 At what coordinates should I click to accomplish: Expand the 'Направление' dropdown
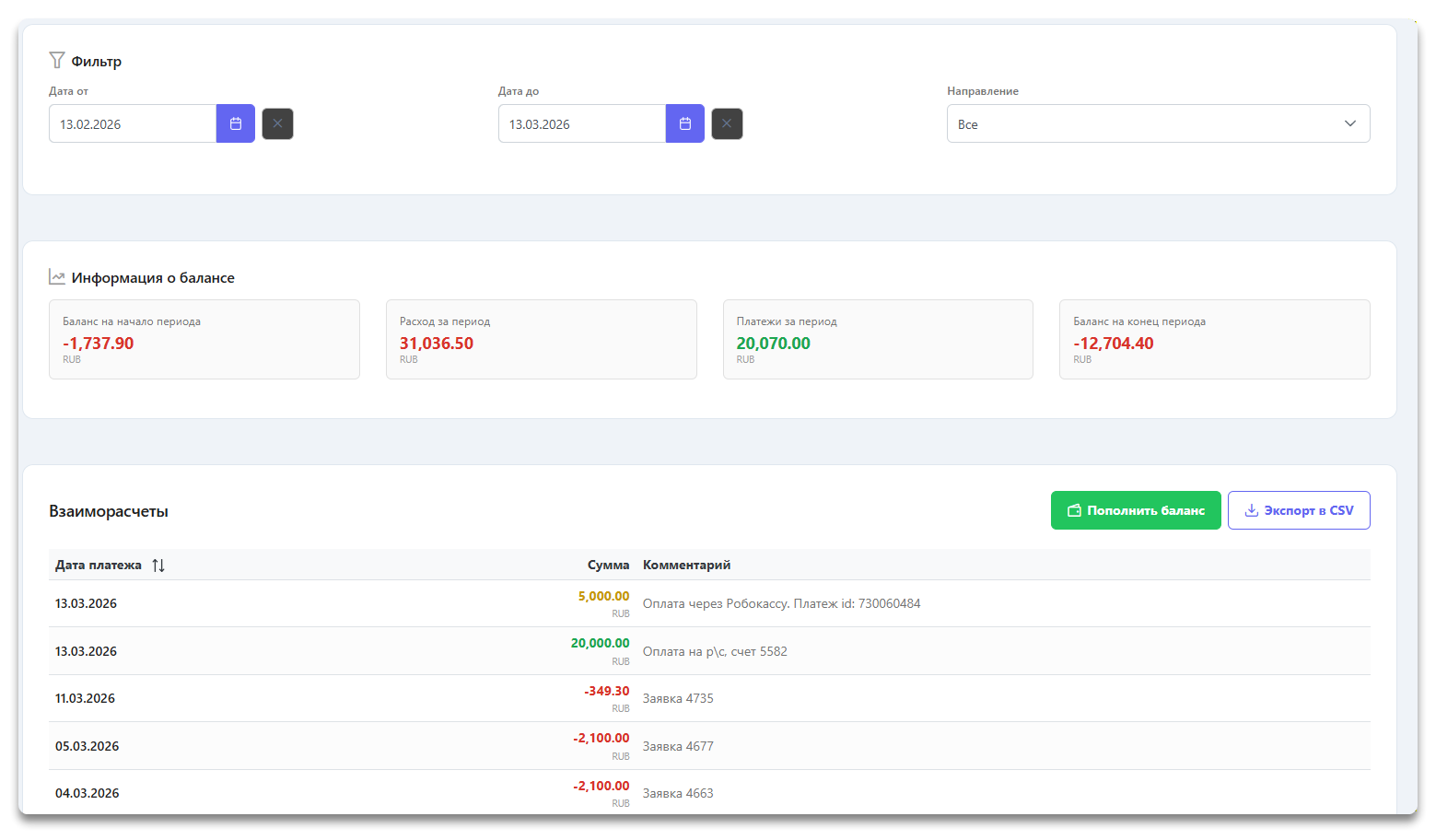point(1158,123)
